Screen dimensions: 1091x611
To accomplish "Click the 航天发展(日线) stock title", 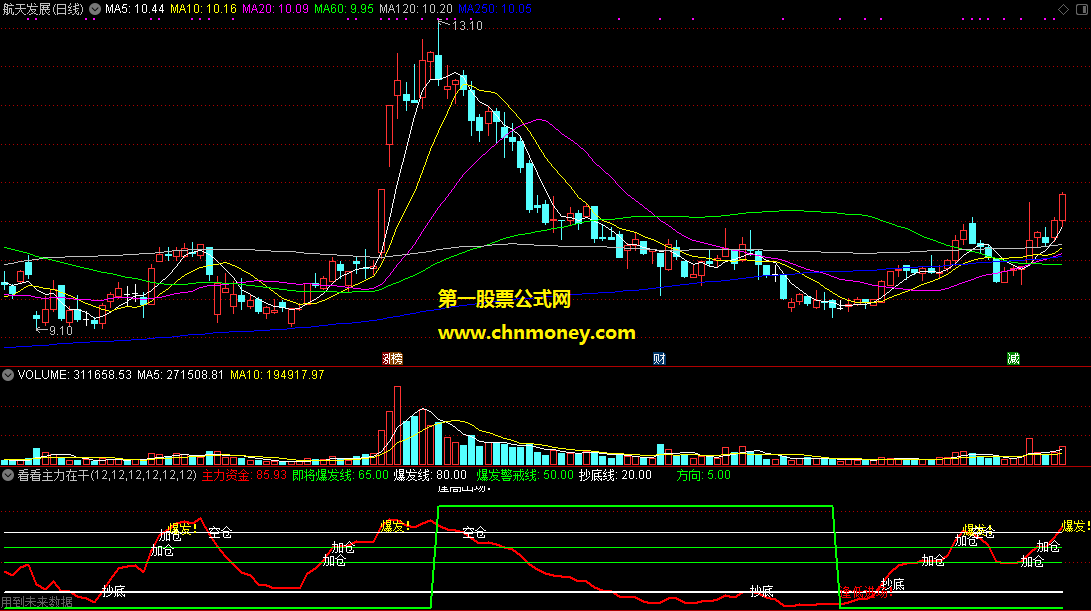I will click(x=43, y=9).
